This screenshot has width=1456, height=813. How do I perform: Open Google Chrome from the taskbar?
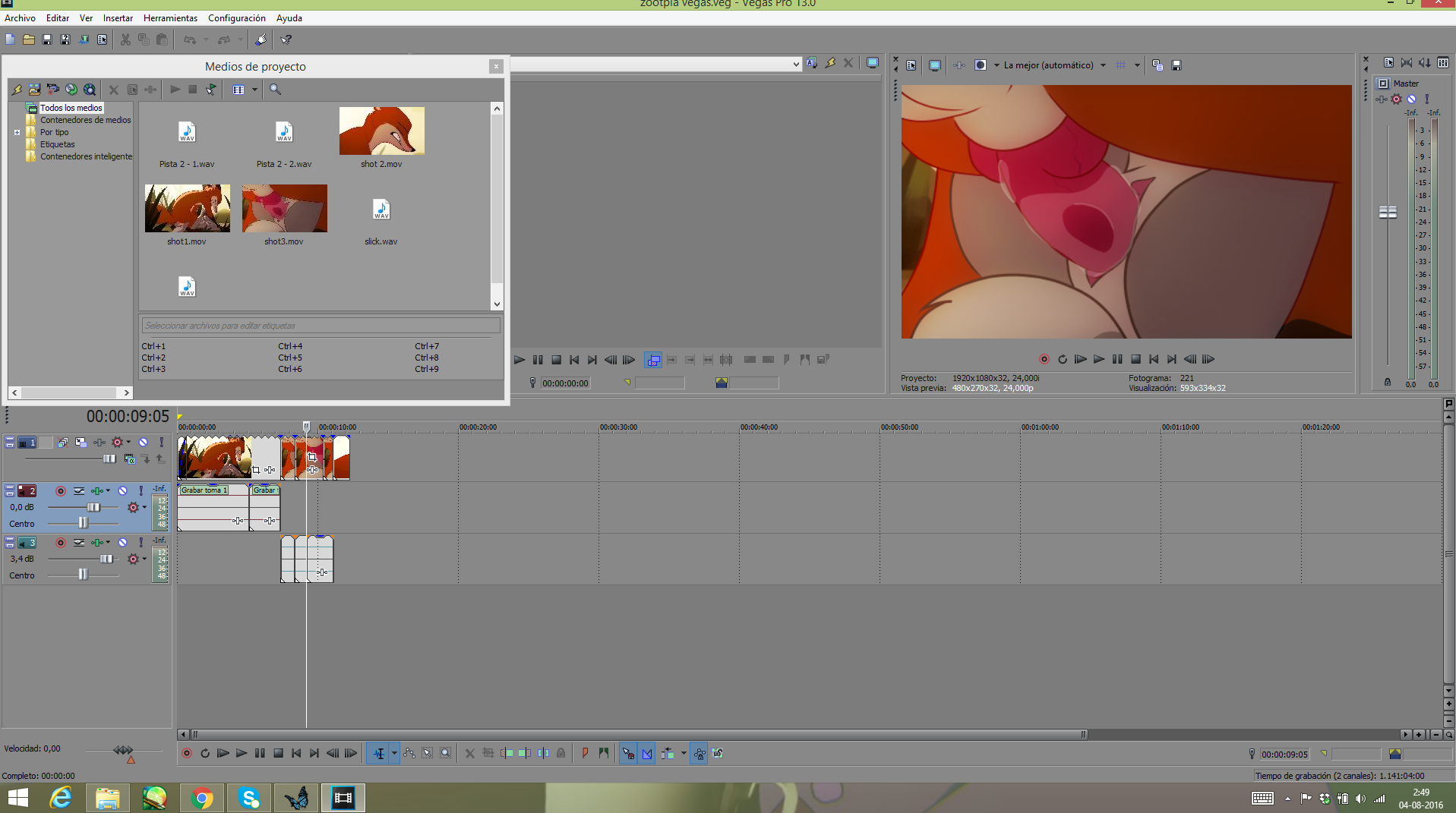click(202, 798)
